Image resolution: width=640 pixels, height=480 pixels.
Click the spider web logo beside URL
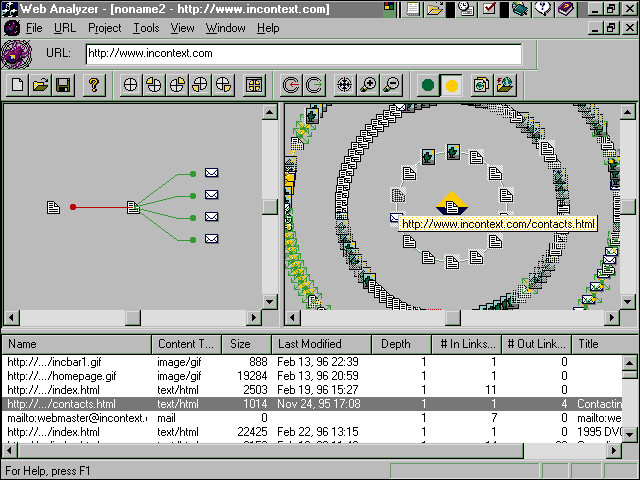(x=16, y=54)
